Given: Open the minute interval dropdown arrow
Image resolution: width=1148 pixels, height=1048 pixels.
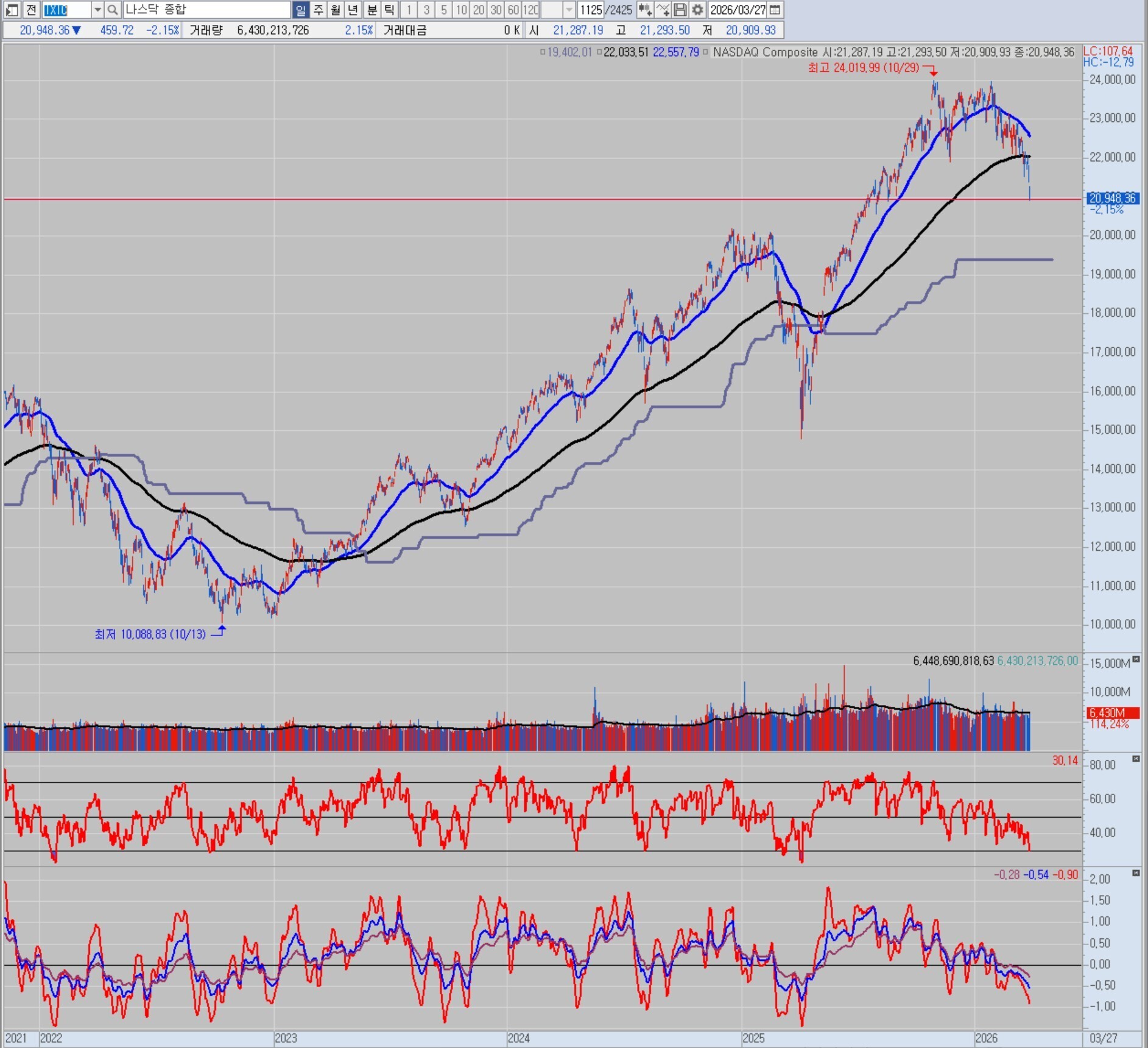Looking at the screenshot, I should coord(569,10).
